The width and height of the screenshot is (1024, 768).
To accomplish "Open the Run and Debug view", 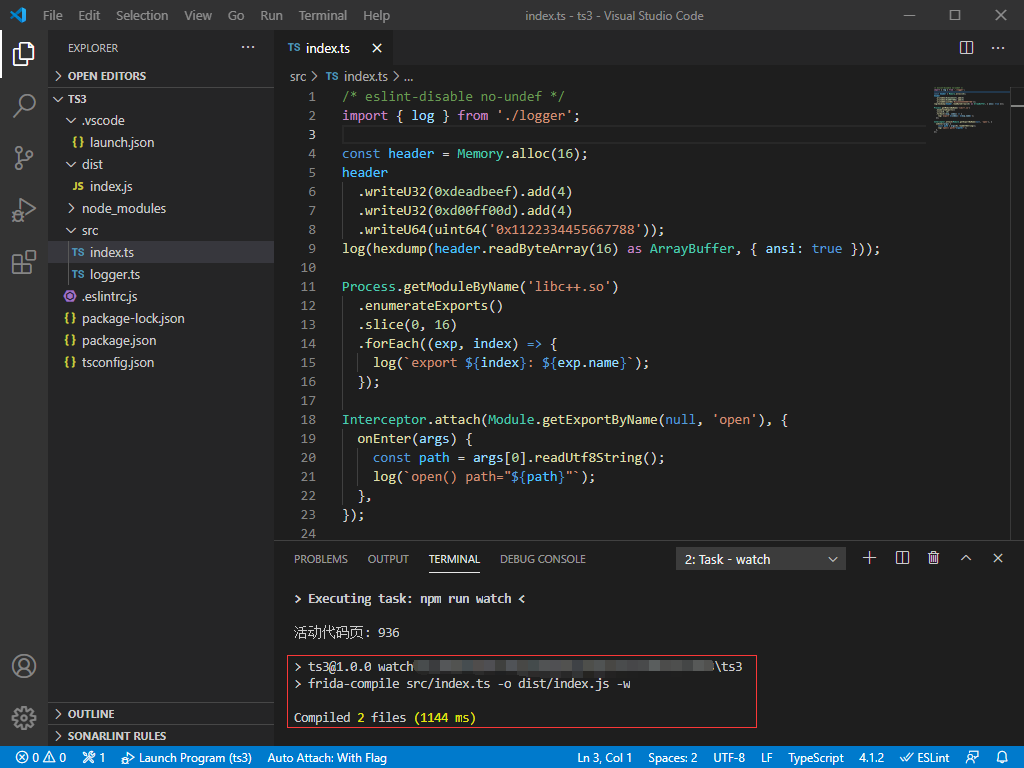I will (x=24, y=210).
